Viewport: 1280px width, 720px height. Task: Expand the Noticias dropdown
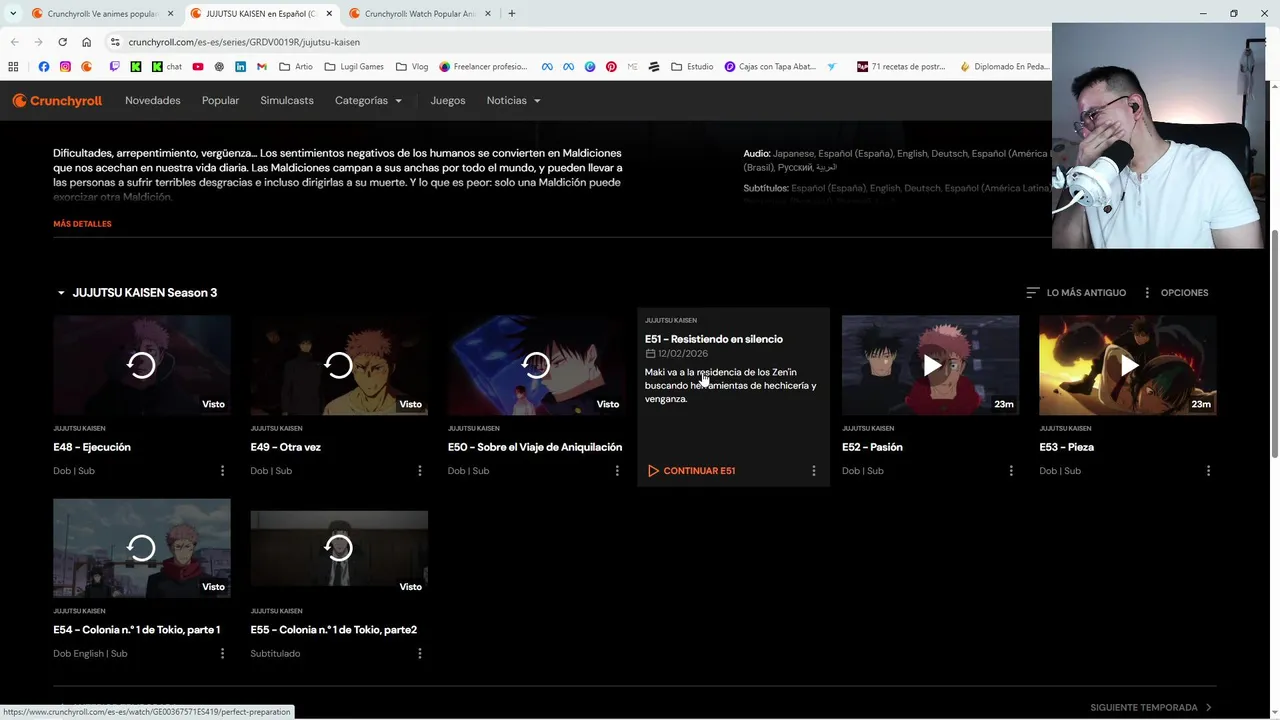click(x=513, y=100)
